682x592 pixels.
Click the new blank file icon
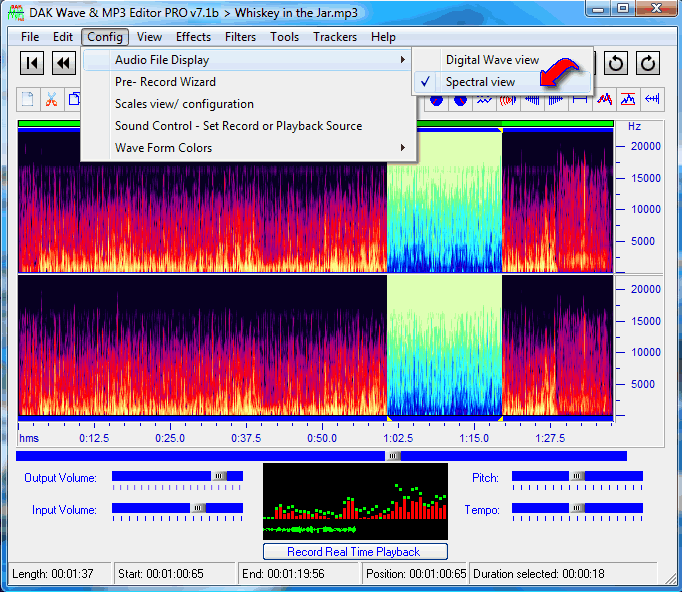click(x=28, y=99)
